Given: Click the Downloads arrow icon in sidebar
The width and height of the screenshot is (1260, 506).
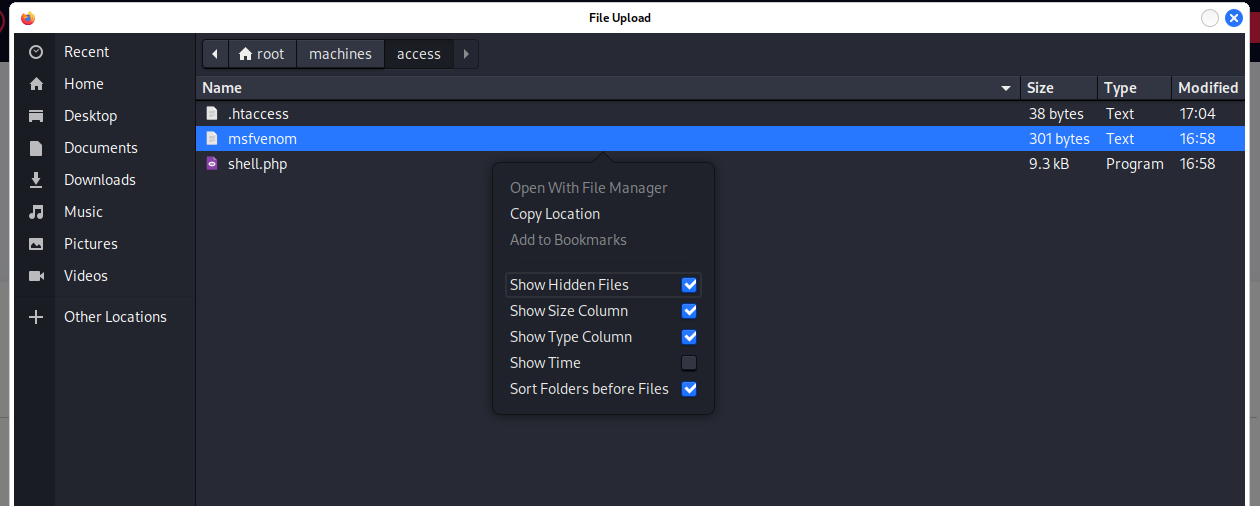Looking at the screenshot, I should click(36, 180).
